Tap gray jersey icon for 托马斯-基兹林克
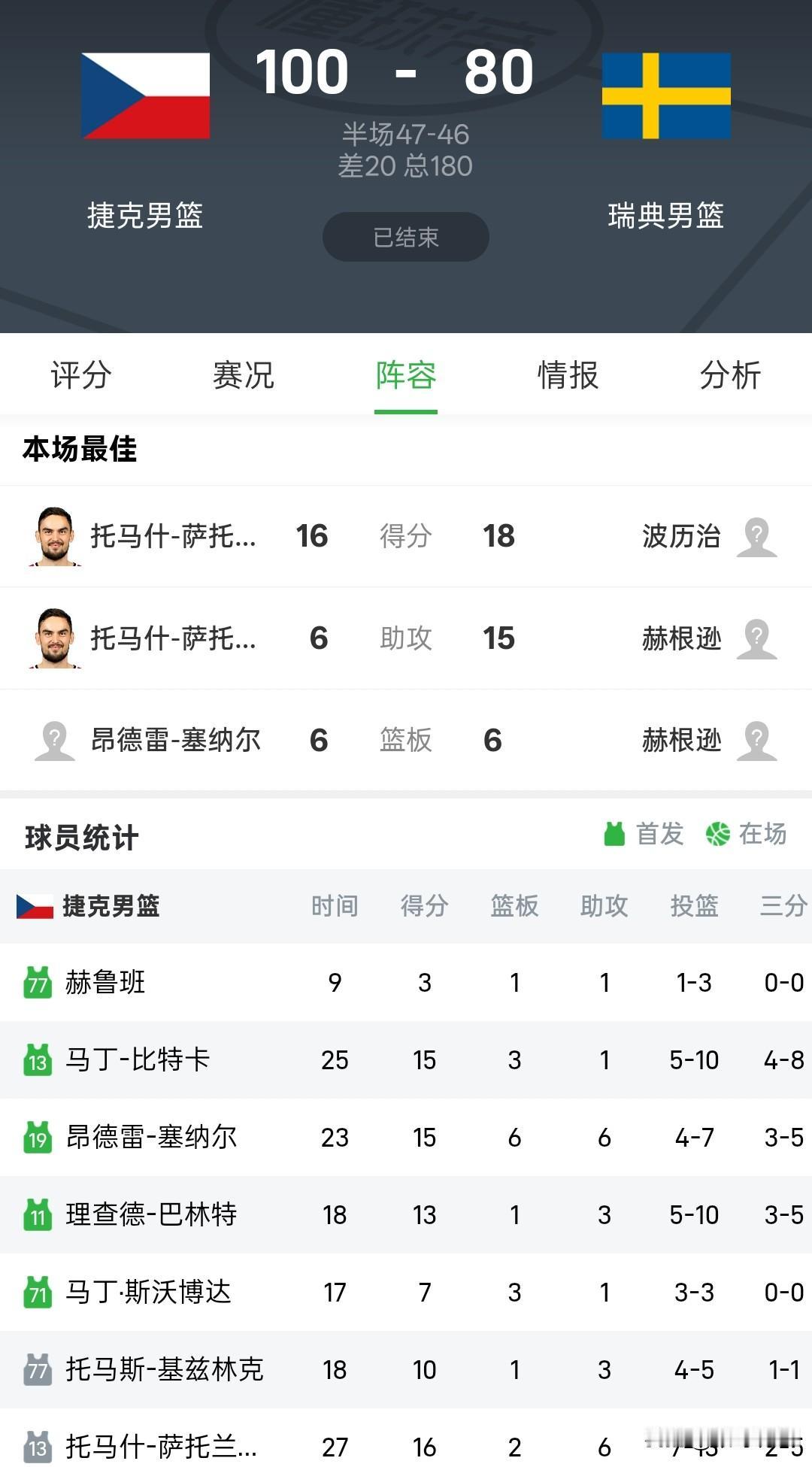Screen dimensions: 812x1467 point(38,1370)
